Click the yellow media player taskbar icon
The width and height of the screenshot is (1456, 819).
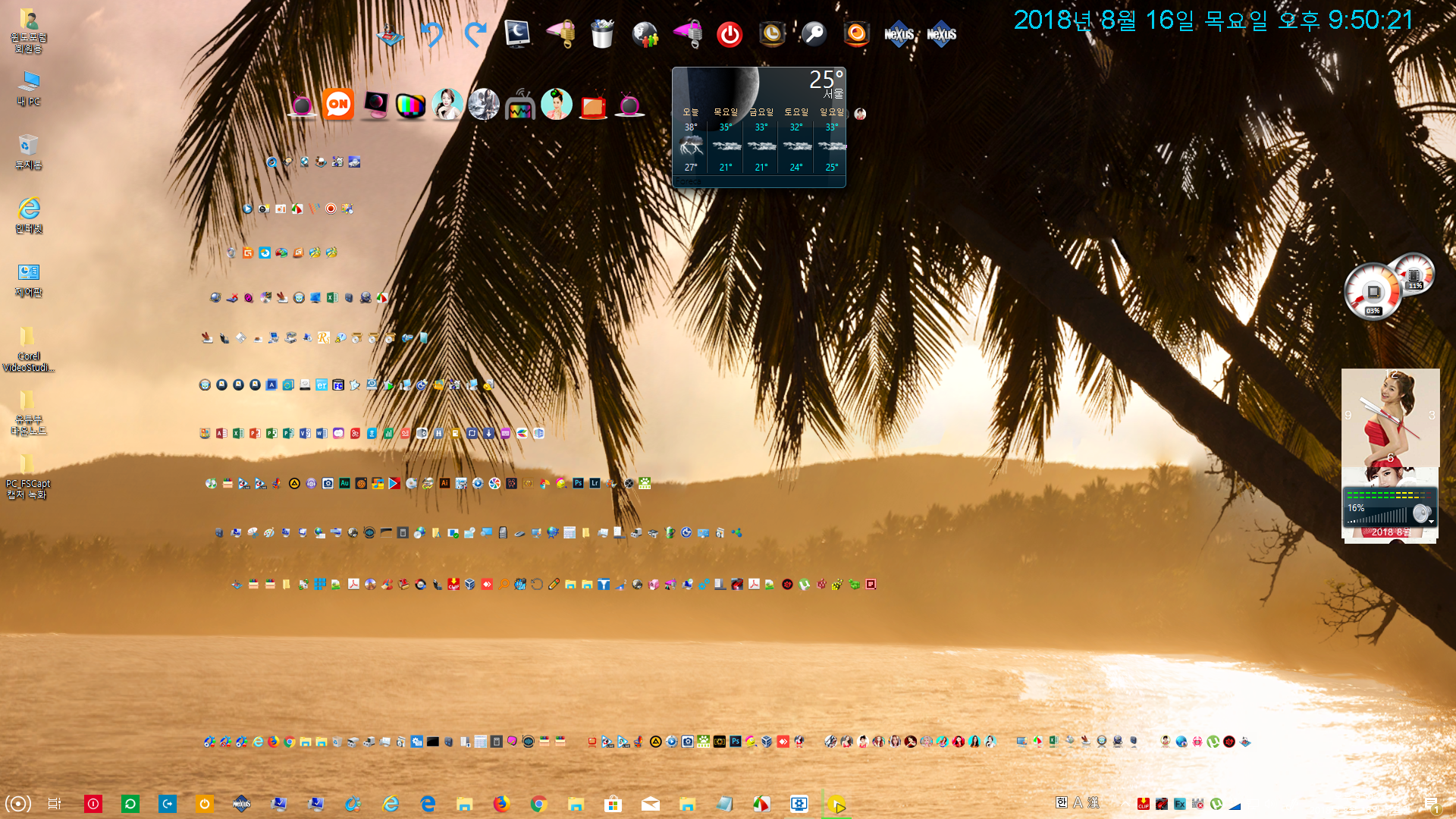(x=836, y=804)
